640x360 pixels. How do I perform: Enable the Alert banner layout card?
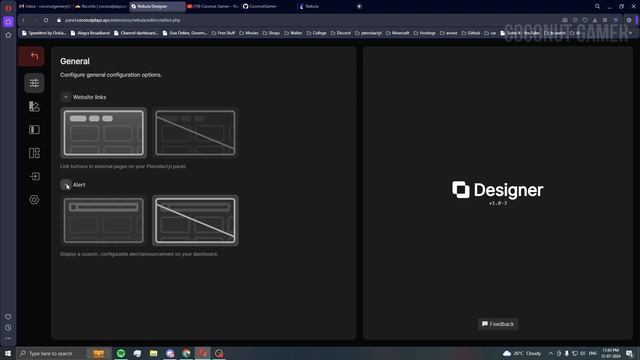[x=104, y=221]
